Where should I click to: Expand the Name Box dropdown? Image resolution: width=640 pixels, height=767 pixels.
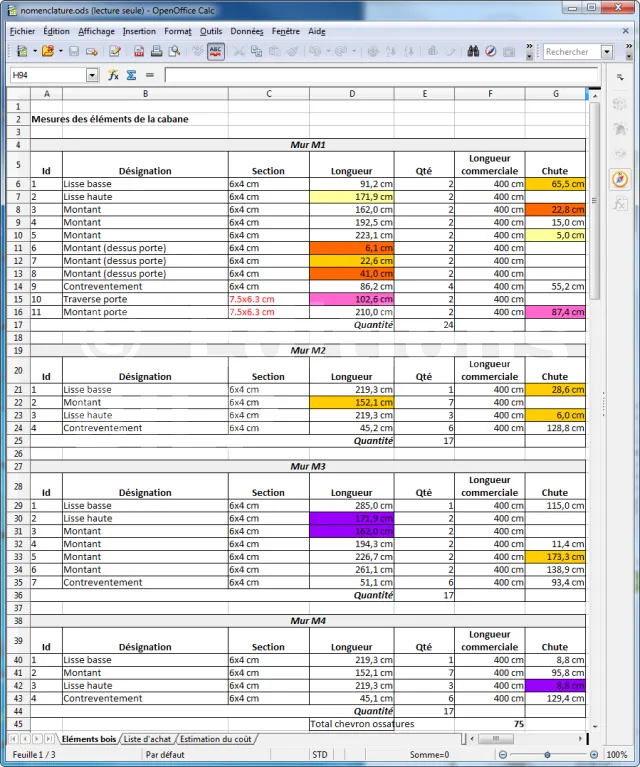click(x=93, y=75)
